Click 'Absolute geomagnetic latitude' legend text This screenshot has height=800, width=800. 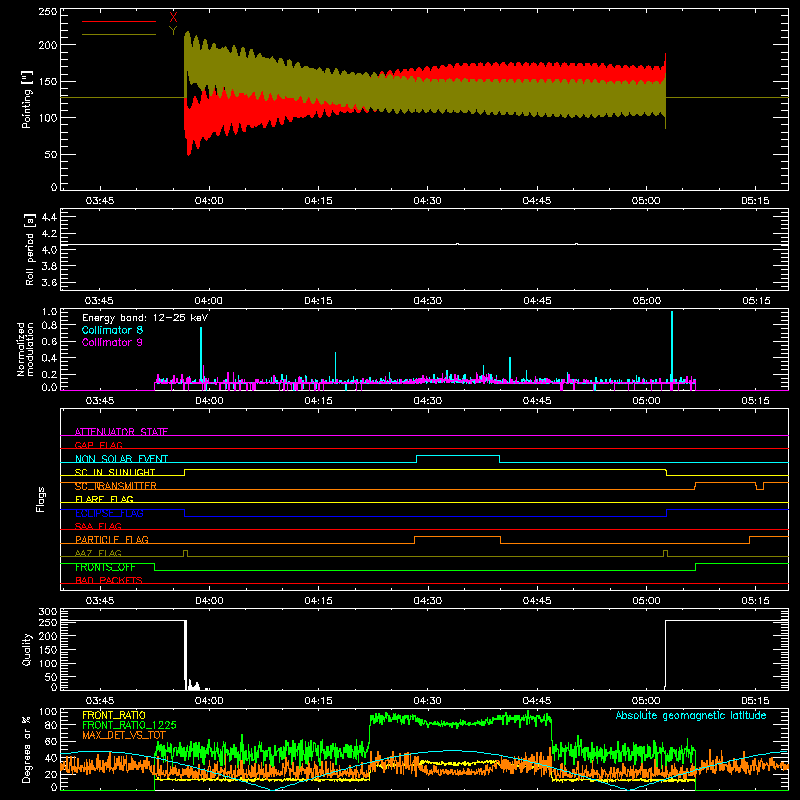coord(691,715)
